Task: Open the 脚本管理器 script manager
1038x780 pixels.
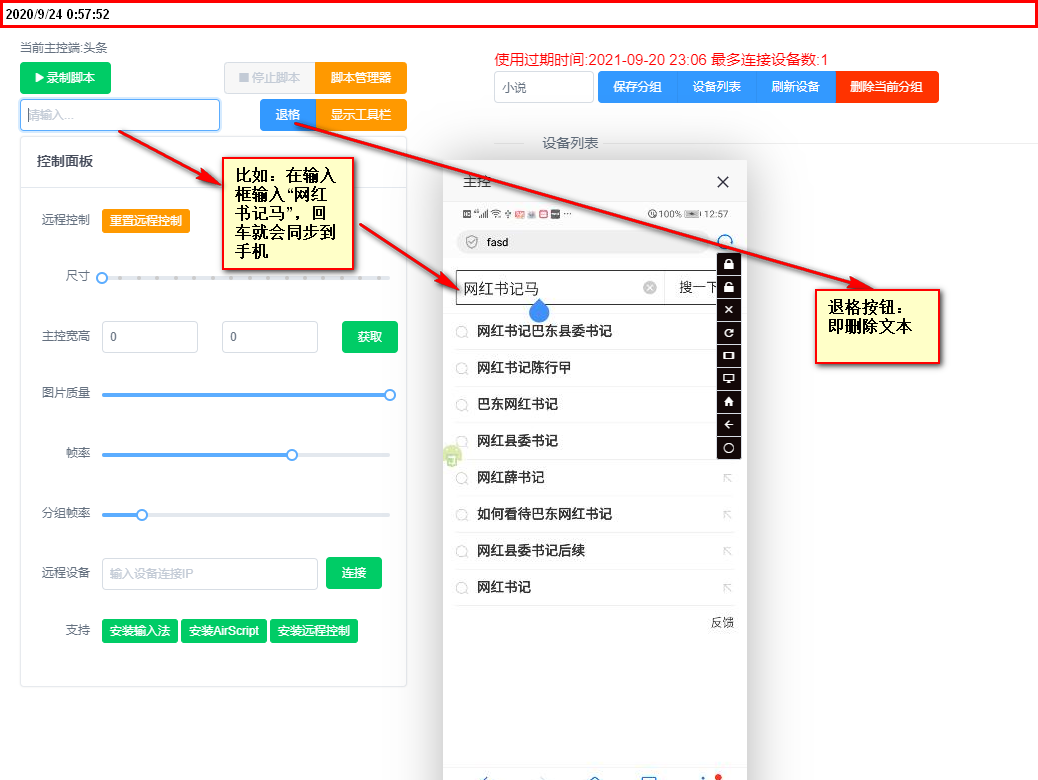Action: [361, 78]
